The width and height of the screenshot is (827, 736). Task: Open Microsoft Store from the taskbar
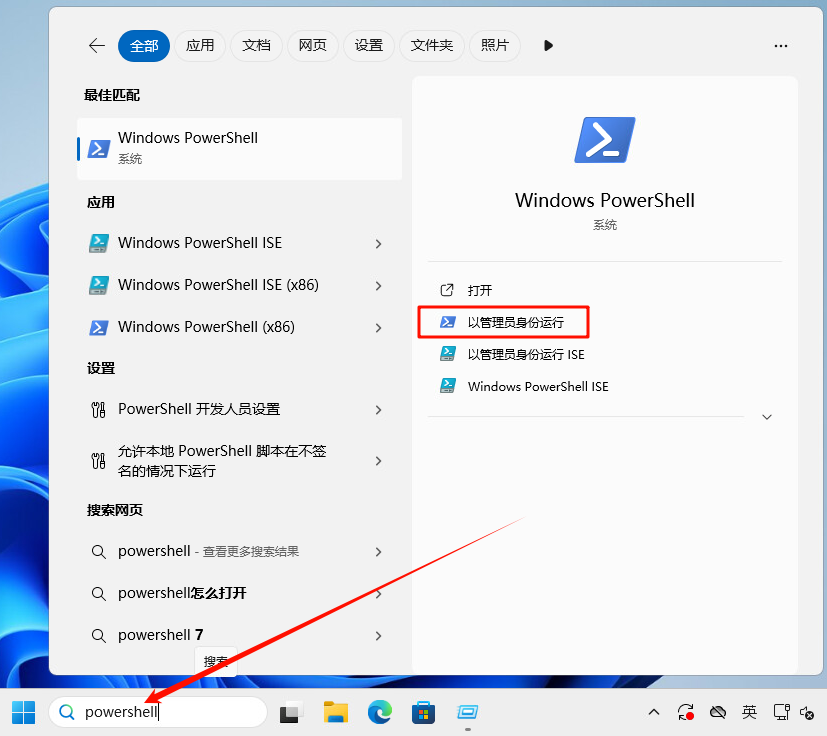click(x=424, y=712)
